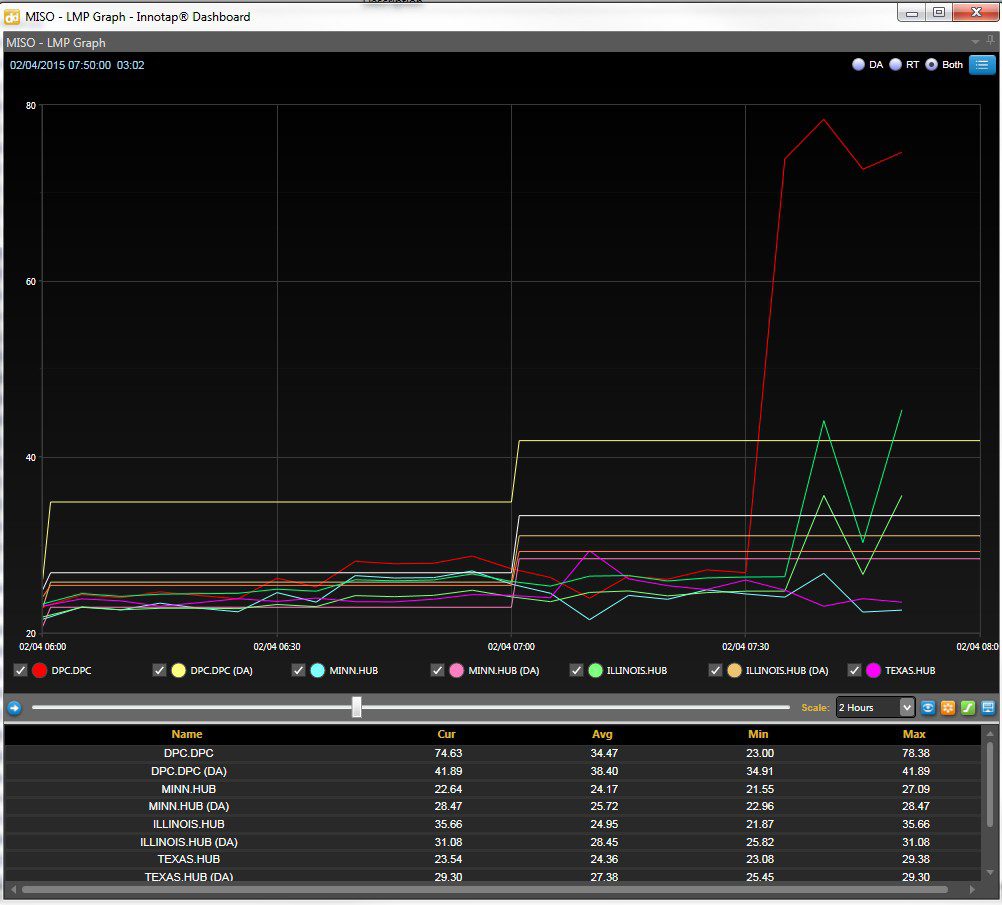Toggle the MINN.HUB (DA) series checkbox

pos(437,670)
